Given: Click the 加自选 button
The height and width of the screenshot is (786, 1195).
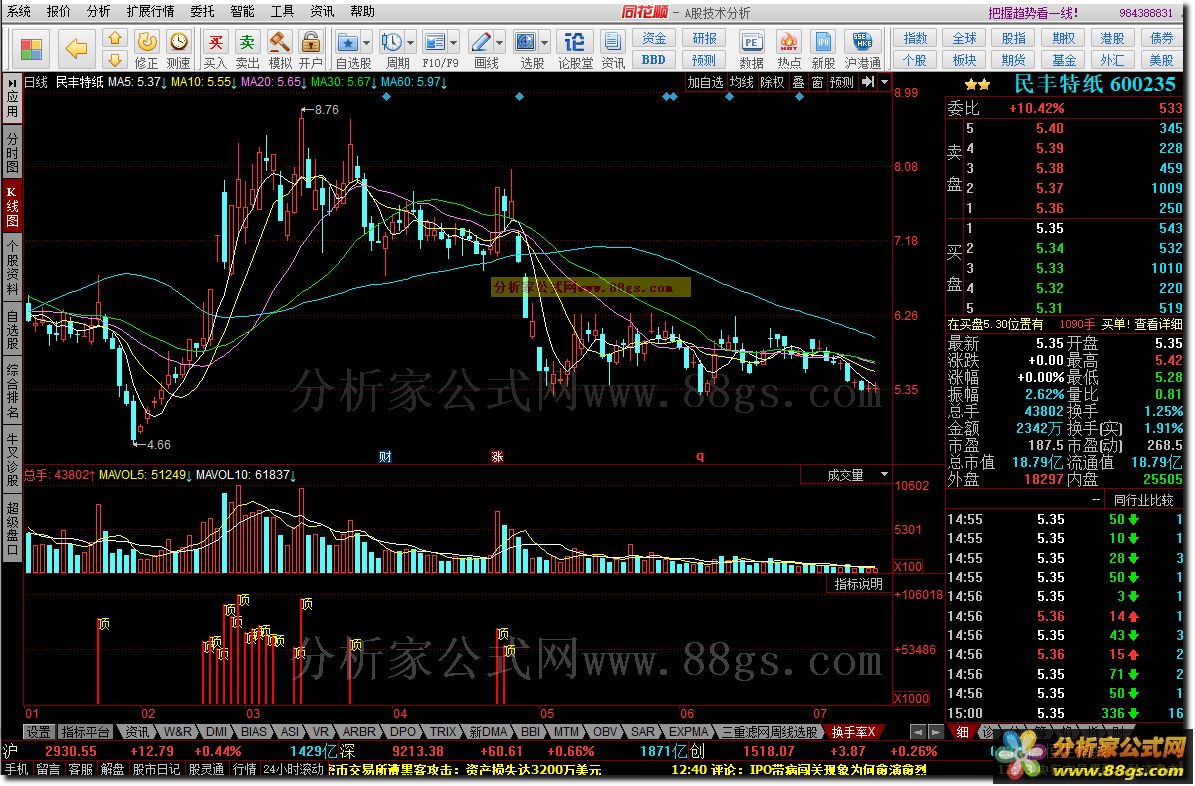Looking at the screenshot, I should click(x=705, y=82).
